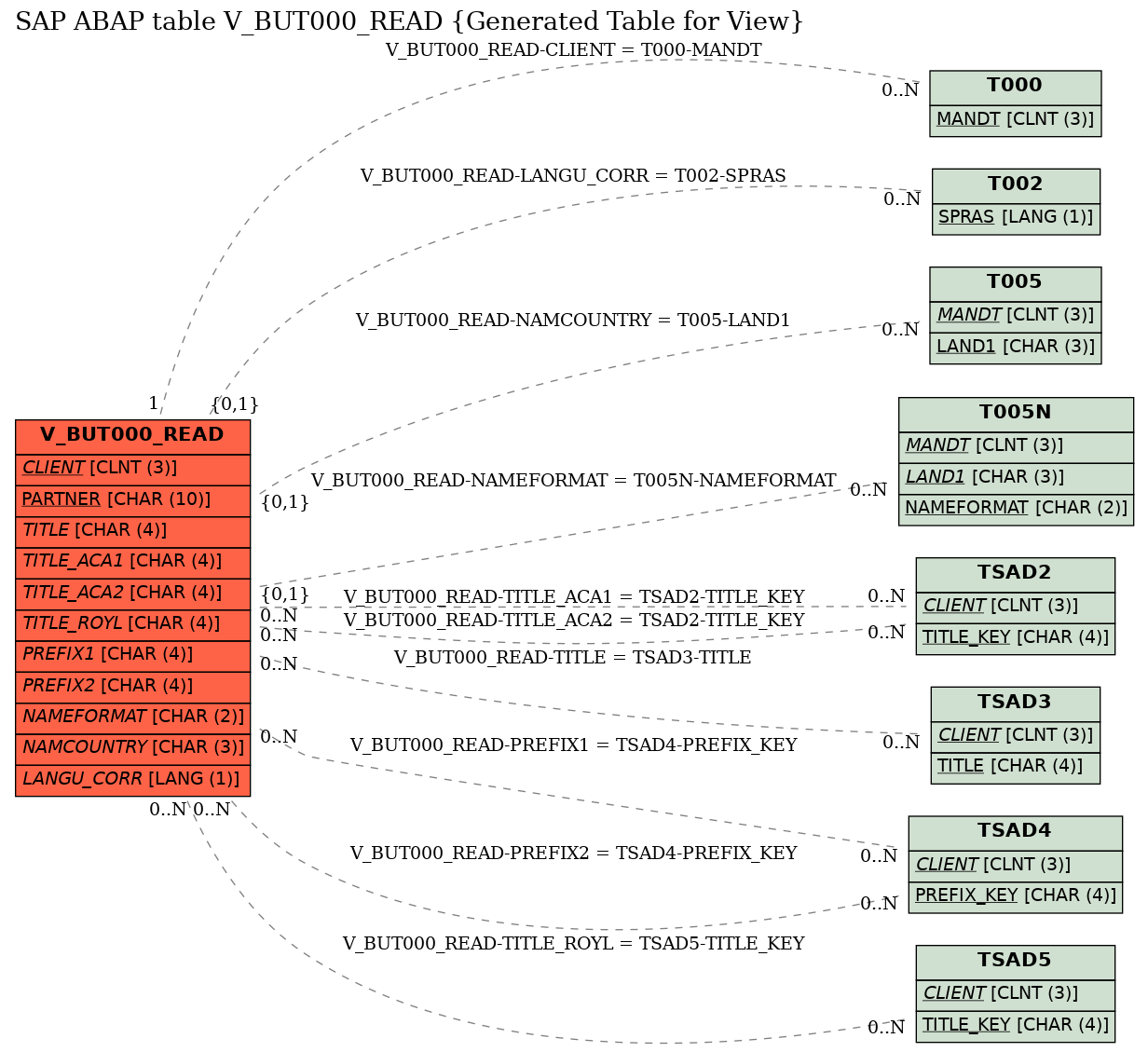1148x1052 pixels.
Task: Click the PREFIX1 = TSAD4-PREFIX_KEY relation label
Action: click(x=573, y=745)
